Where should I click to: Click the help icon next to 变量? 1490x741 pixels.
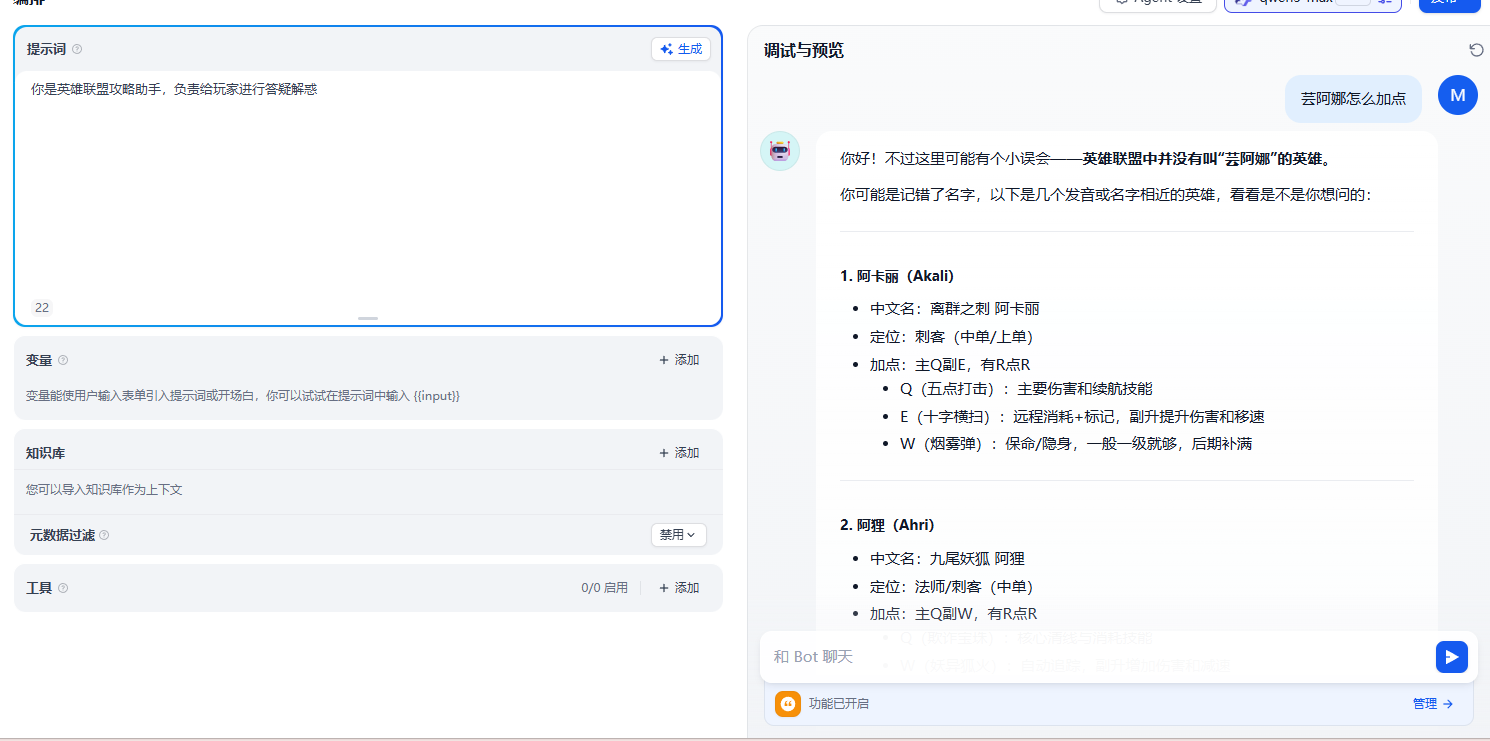63,360
